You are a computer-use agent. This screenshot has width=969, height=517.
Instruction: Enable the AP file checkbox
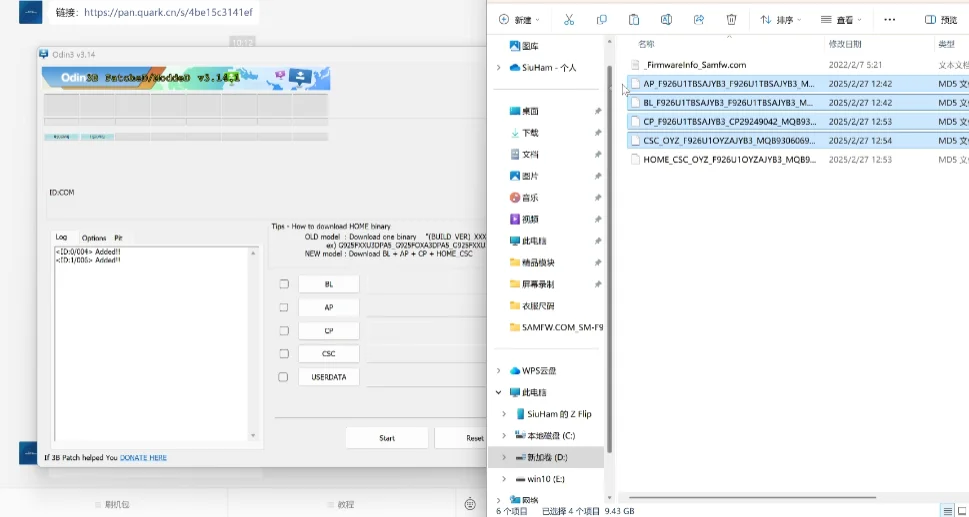pyautogui.click(x=284, y=307)
